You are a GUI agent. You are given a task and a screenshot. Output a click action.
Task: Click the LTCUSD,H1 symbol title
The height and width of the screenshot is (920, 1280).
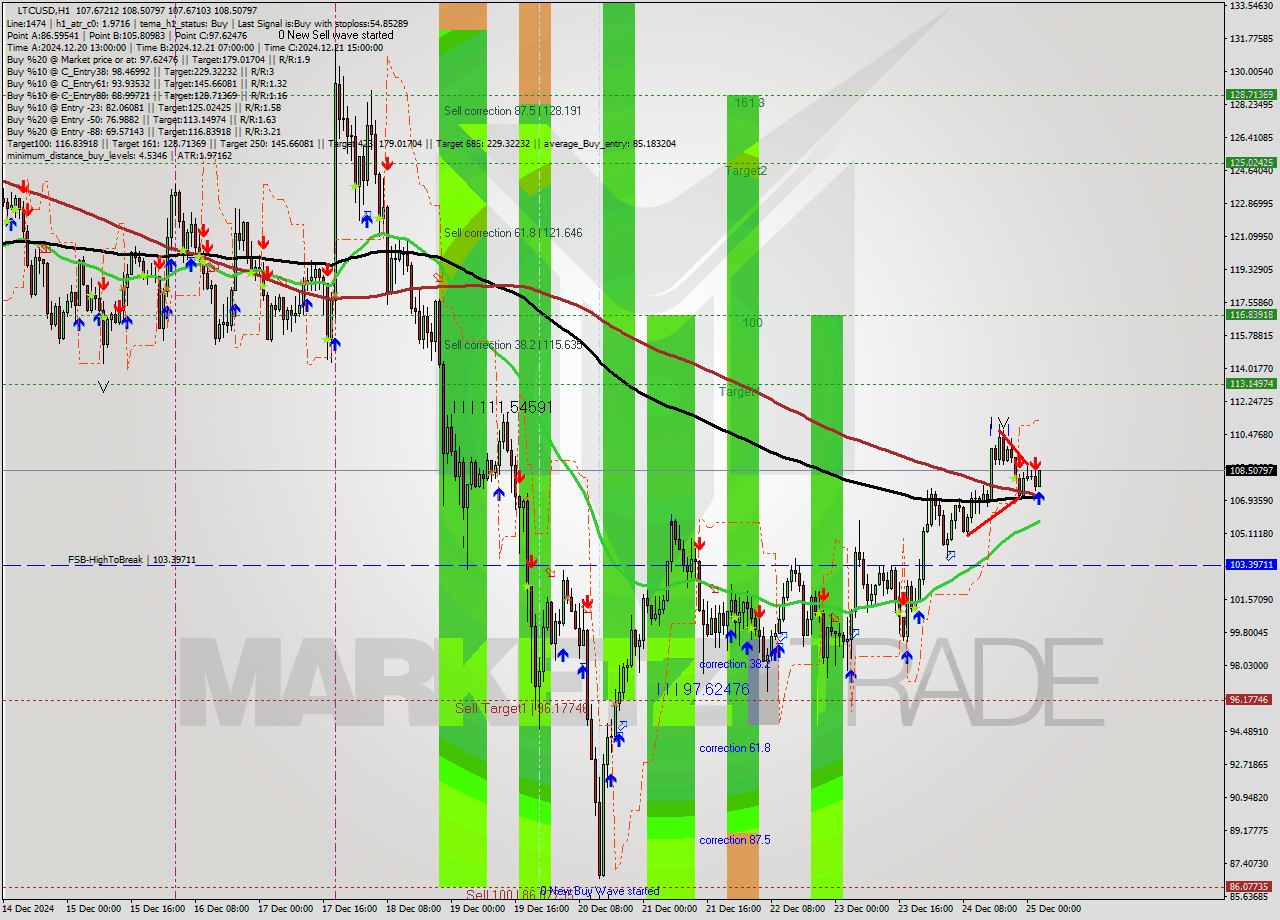[x=46, y=10]
